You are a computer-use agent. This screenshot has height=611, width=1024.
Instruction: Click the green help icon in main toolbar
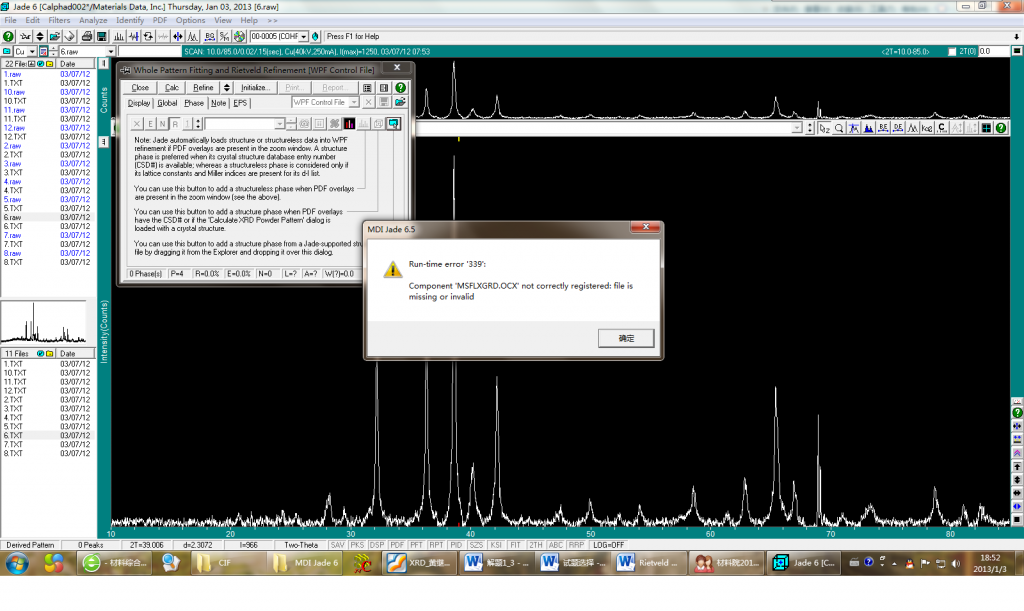(x=8, y=37)
